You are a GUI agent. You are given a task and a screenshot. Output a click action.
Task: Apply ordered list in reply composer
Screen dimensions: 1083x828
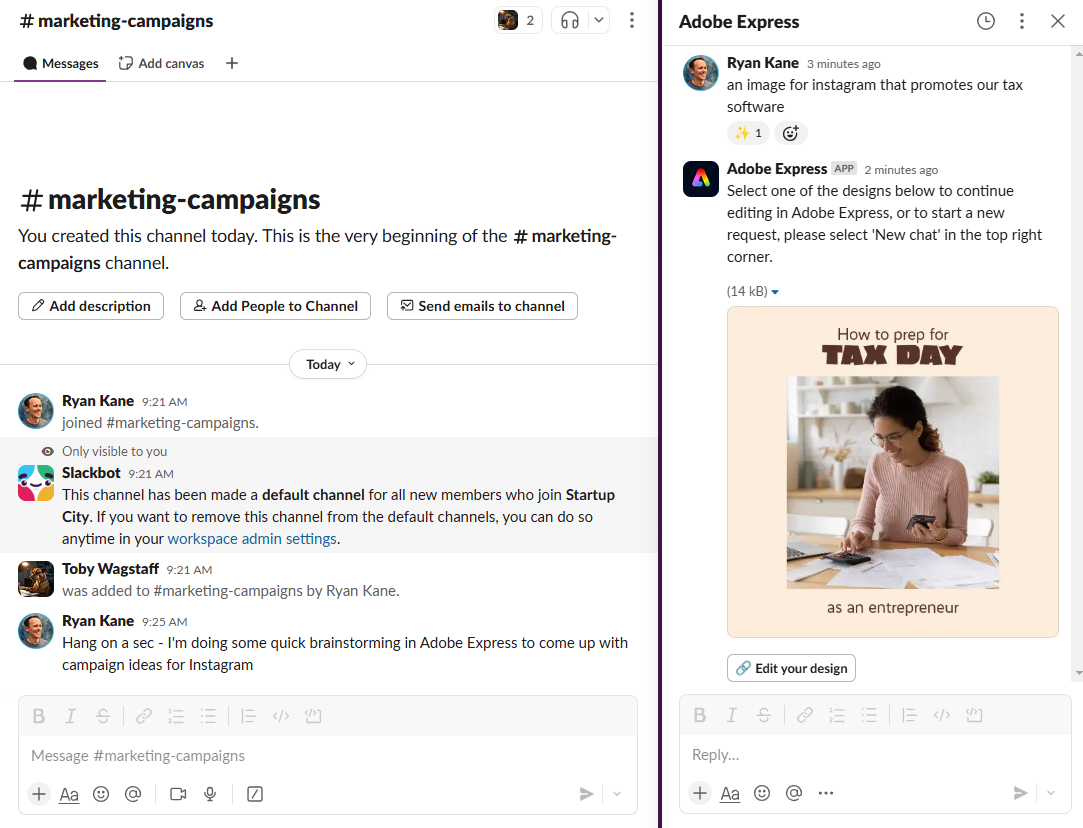click(837, 715)
